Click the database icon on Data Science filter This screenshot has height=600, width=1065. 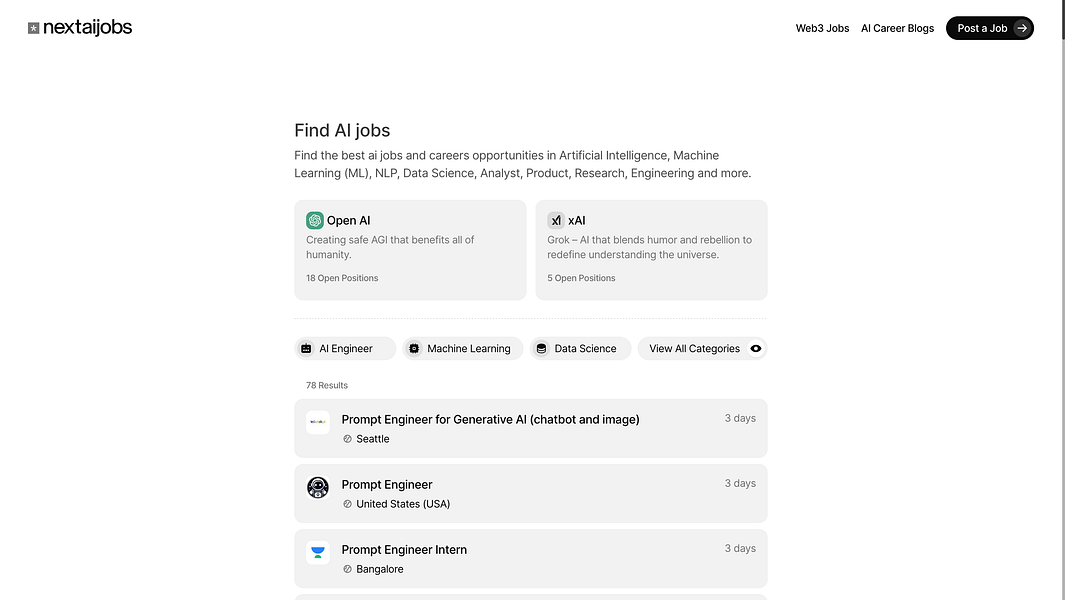click(541, 348)
